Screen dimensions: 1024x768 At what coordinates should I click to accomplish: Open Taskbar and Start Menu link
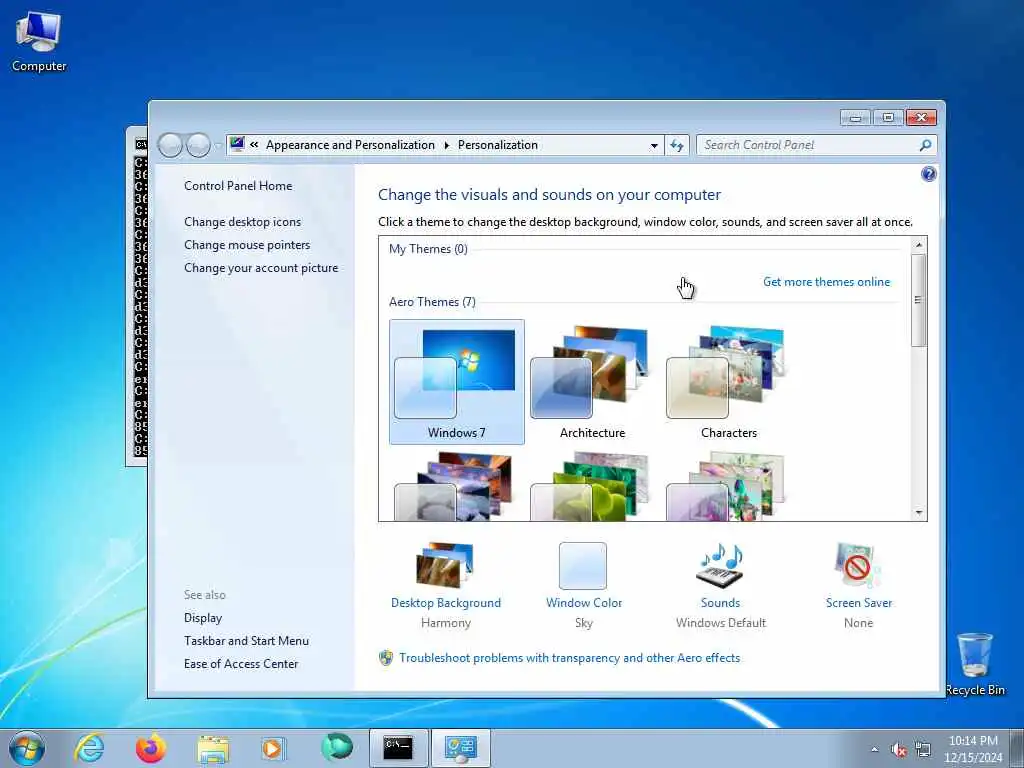(x=246, y=641)
